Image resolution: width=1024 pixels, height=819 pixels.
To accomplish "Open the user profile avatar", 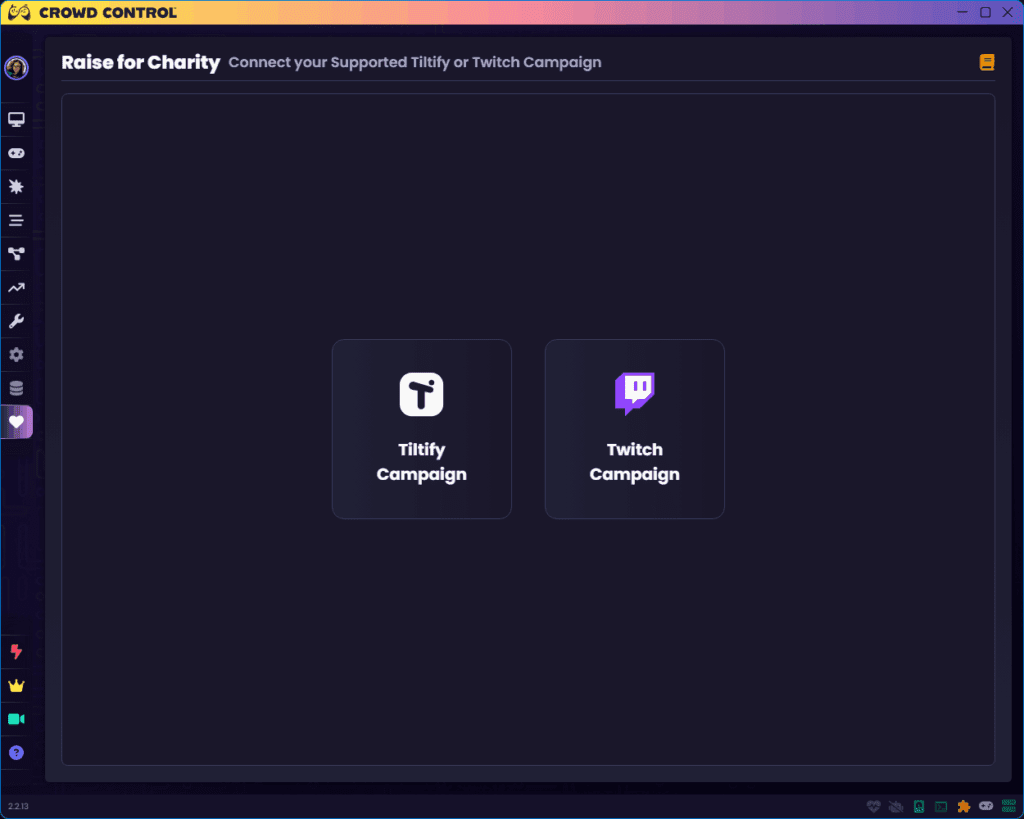I will tap(16, 68).
